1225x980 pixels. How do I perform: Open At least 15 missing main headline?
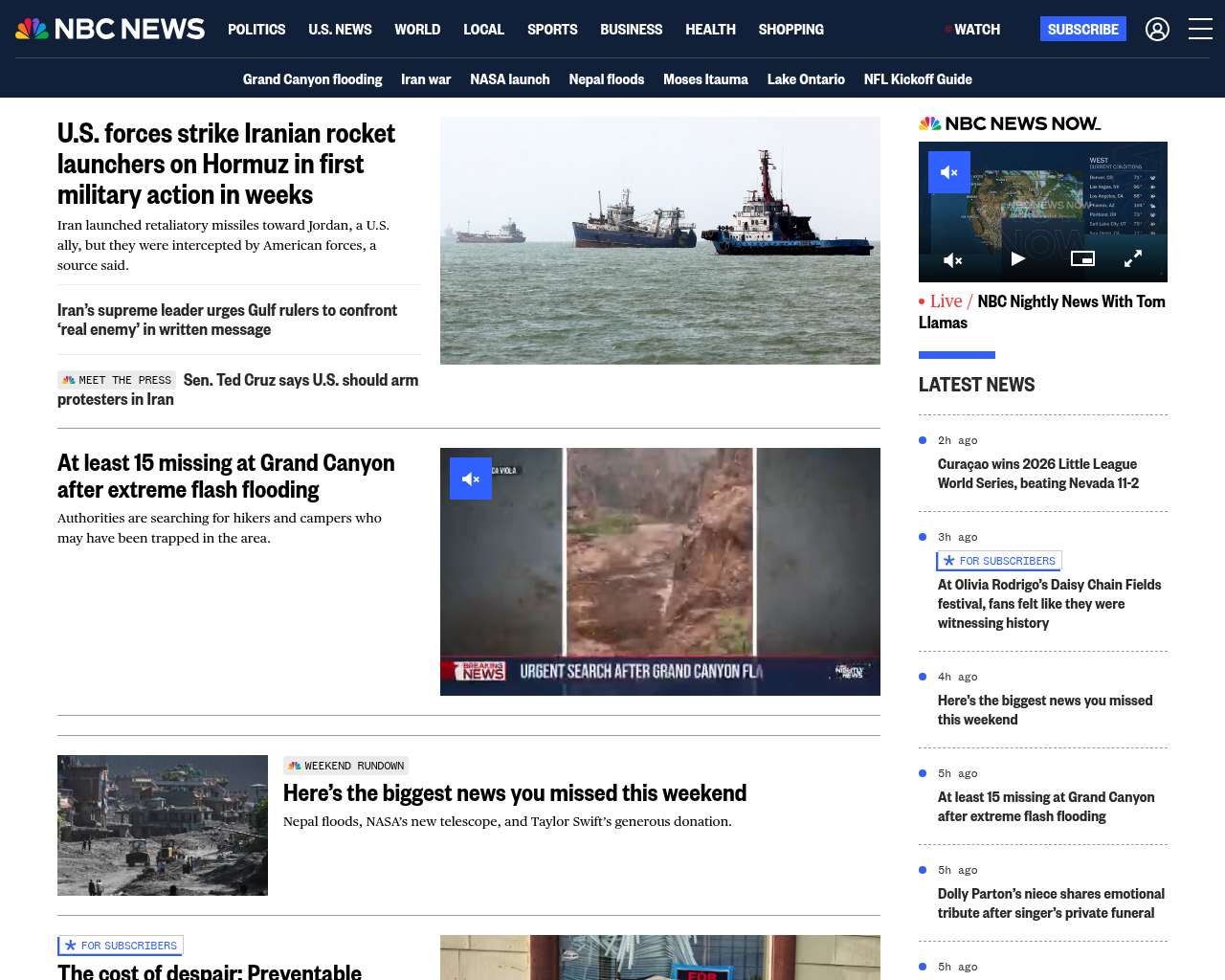tap(226, 476)
